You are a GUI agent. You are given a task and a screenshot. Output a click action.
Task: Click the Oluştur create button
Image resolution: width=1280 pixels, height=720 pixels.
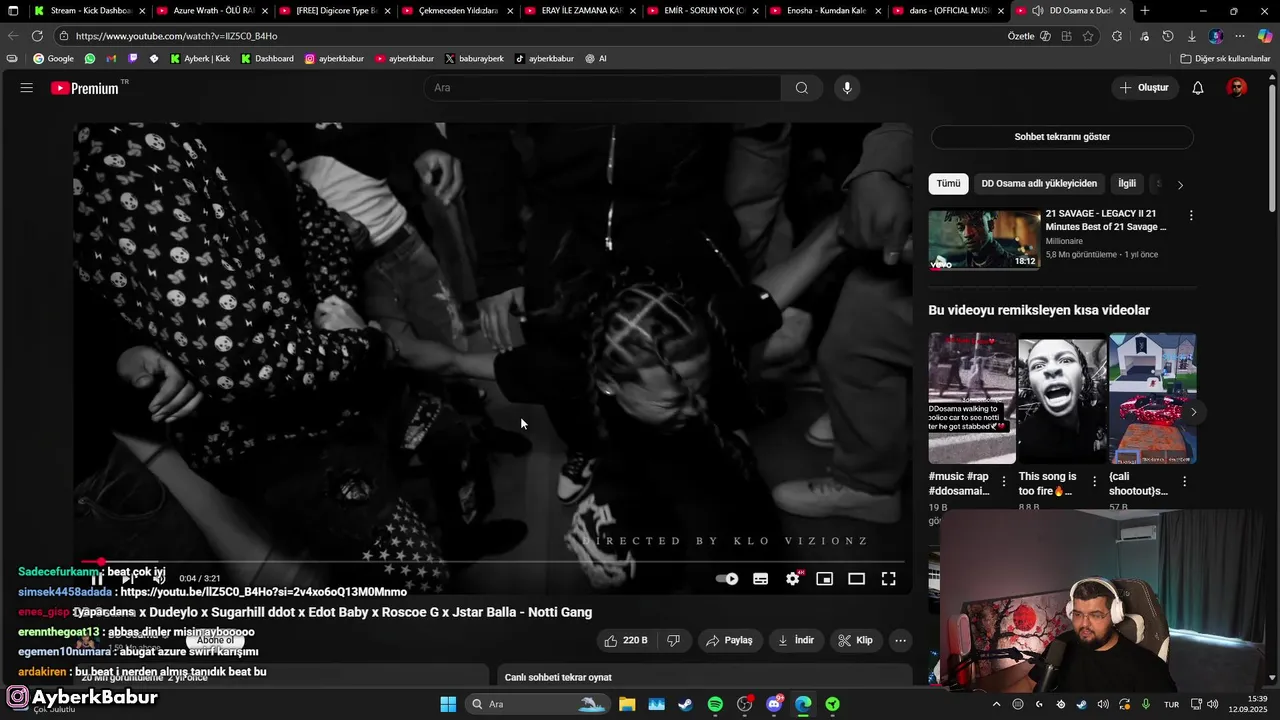(1144, 88)
